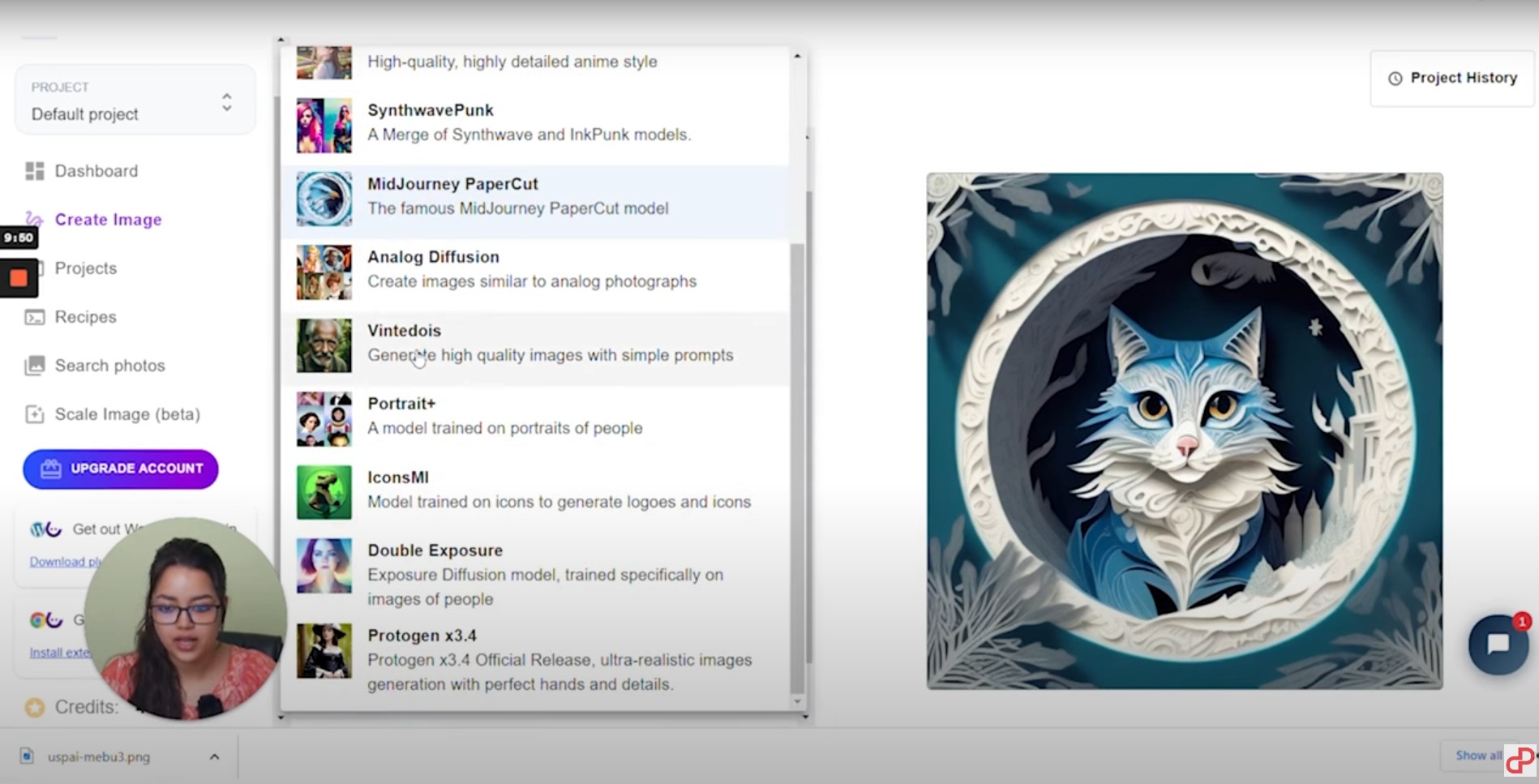Click the Dashboard grid icon
This screenshot has width=1539, height=784.
(x=34, y=171)
